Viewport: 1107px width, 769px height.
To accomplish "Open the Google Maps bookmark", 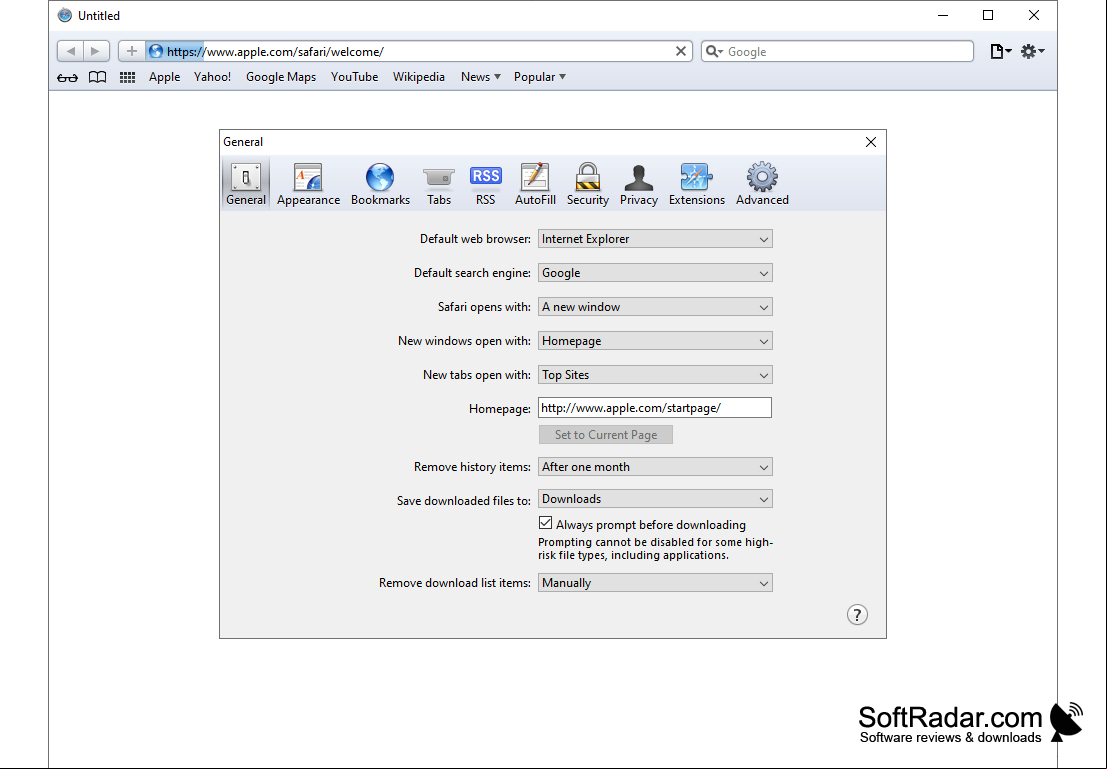I will click(x=281, y=77).
